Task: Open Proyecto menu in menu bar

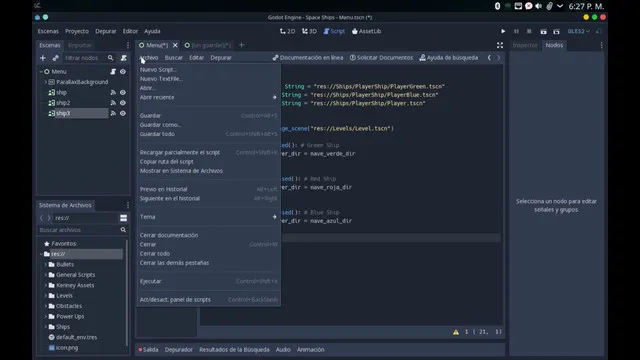Action: point(77,31)
